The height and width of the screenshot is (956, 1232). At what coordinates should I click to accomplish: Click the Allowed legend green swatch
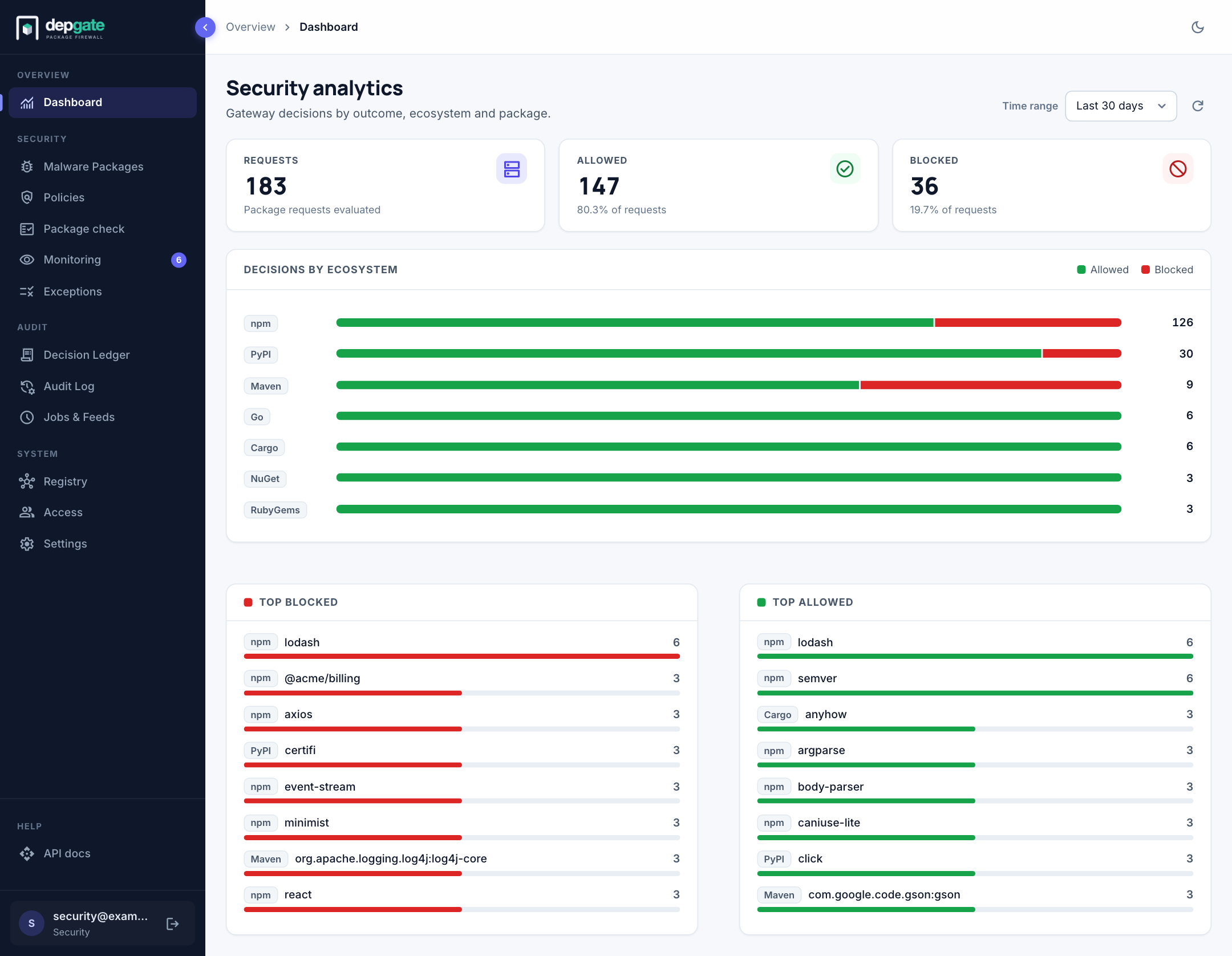(1081, 270)
